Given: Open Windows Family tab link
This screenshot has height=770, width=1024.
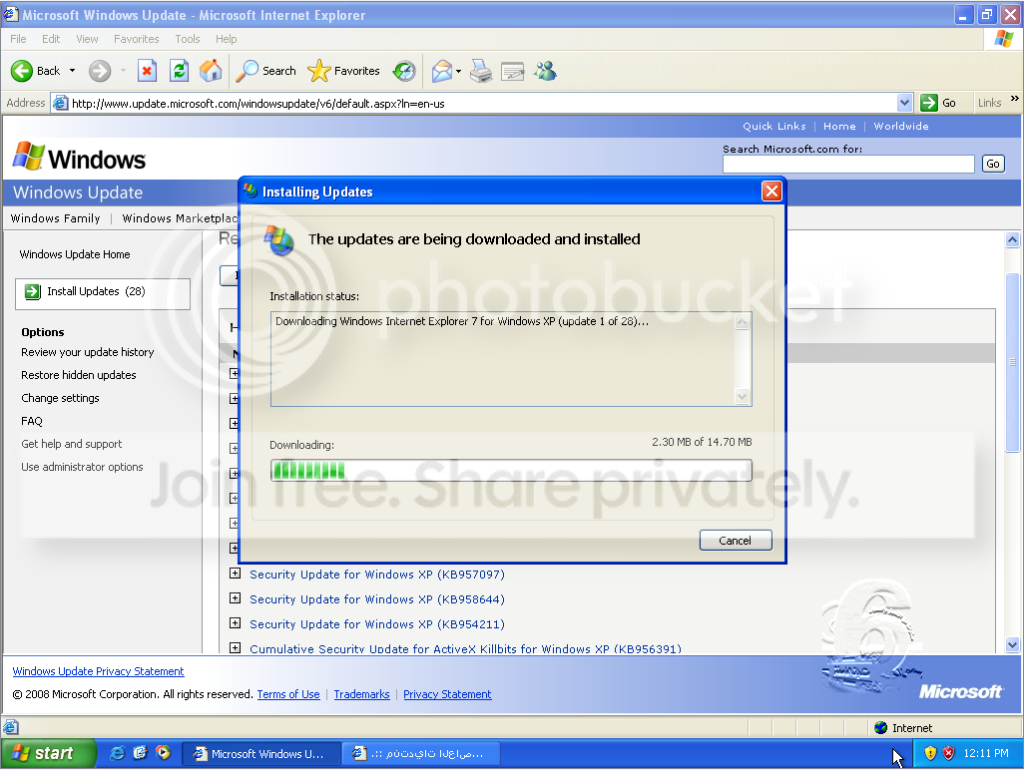Looking at the screenshot, I should (x=56, y=218).
